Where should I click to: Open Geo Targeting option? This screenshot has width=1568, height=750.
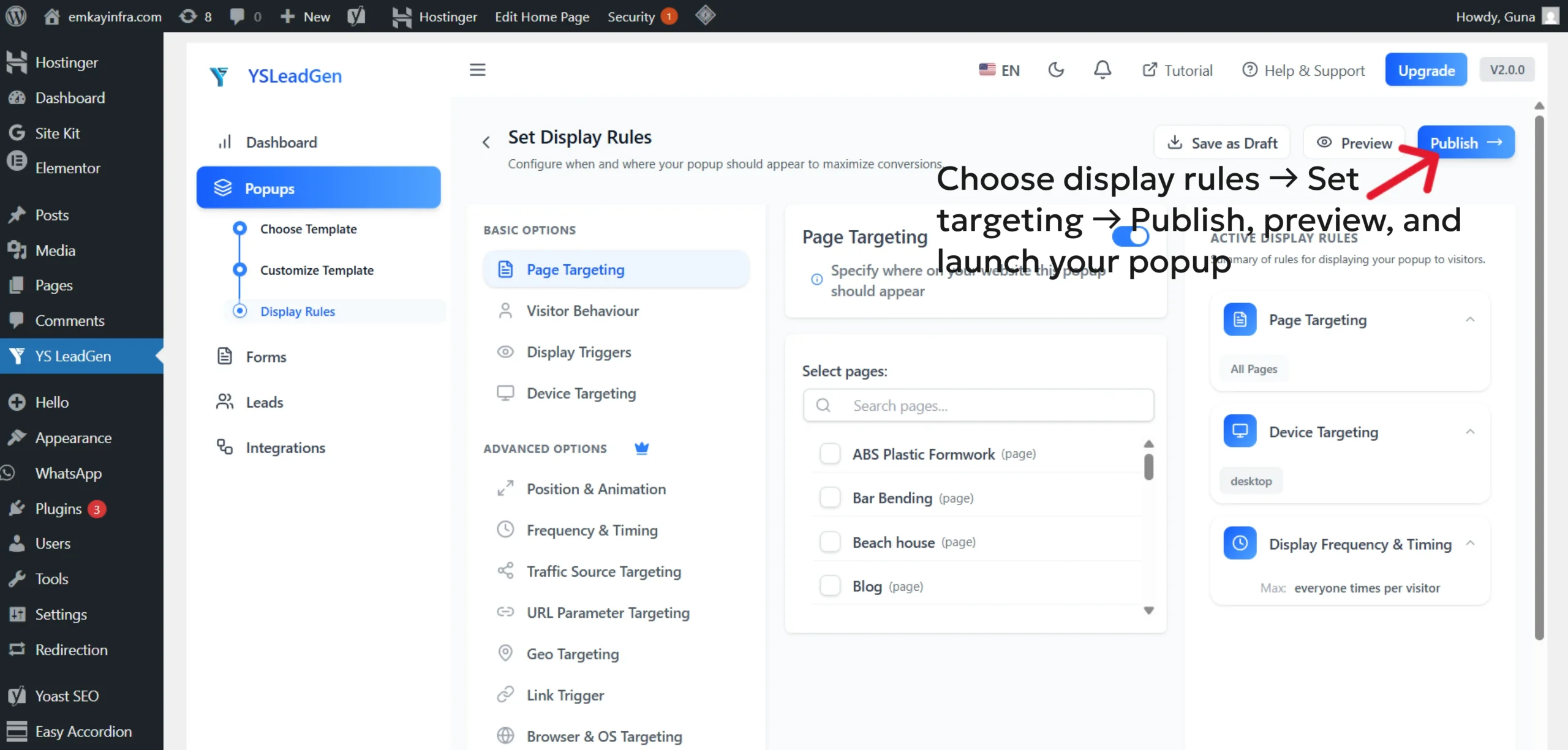[x=572, y=654]
